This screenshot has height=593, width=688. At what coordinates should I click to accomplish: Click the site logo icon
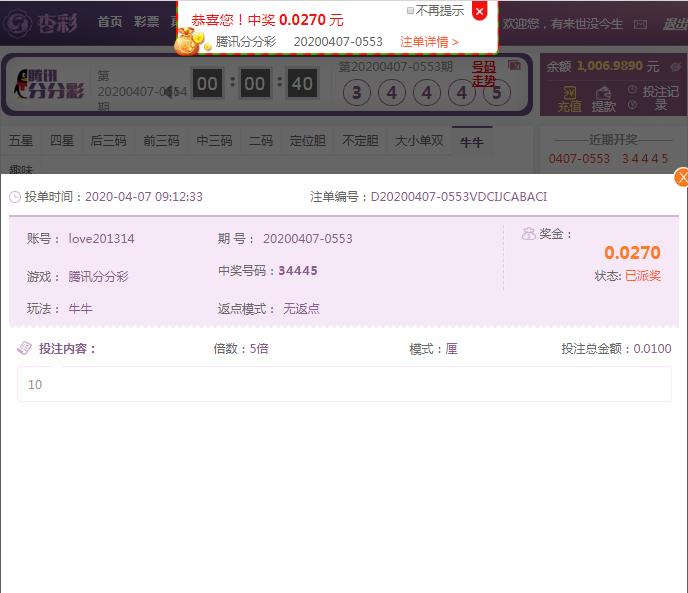[x=16, y=22]
